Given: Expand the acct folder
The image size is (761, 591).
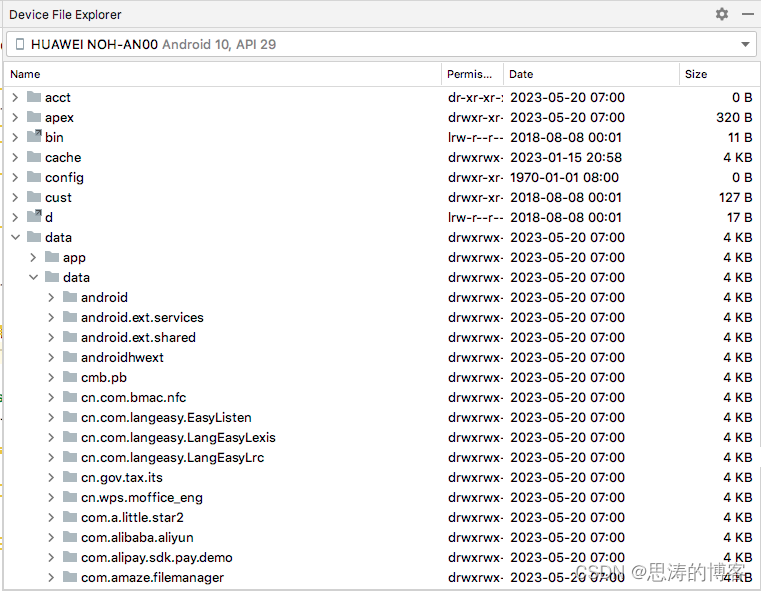Looking at the screenshot, I should click(x=16, y=98).
